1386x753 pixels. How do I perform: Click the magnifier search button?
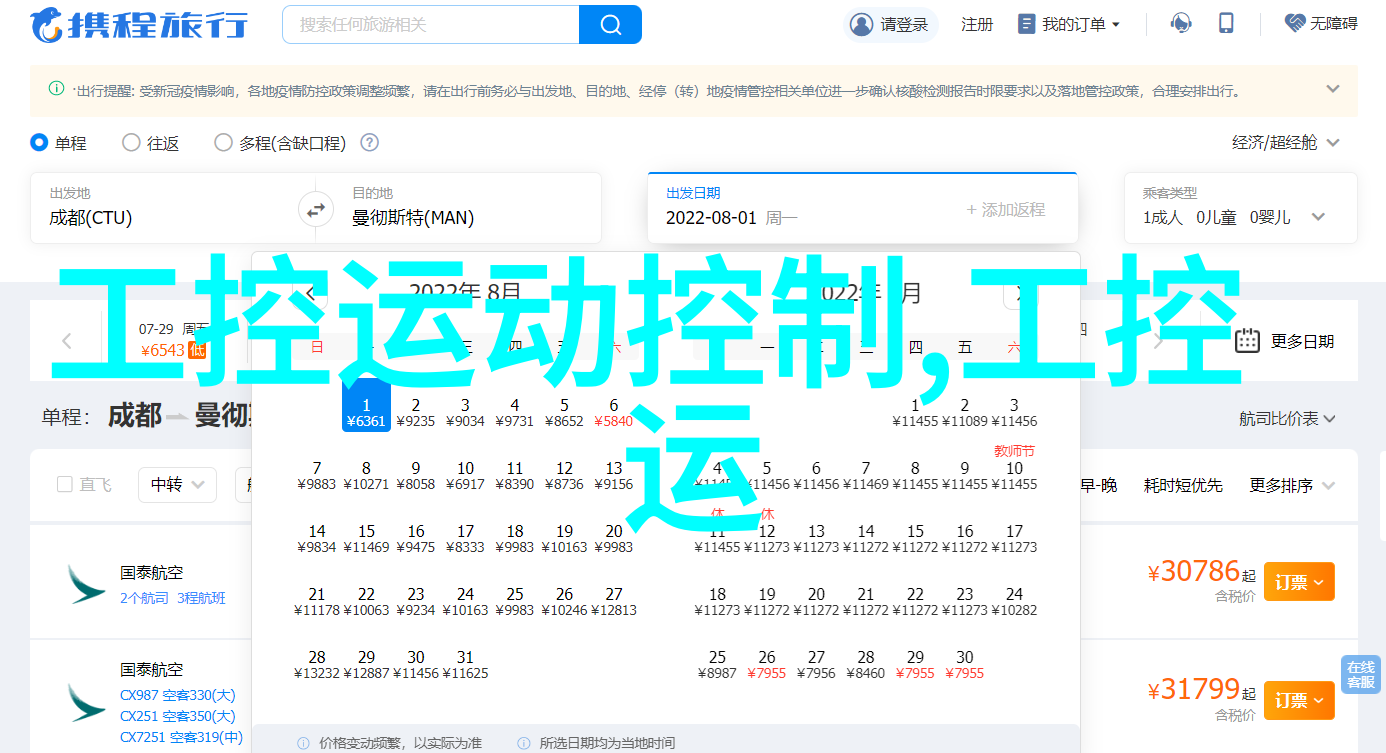pyautogui.click(x=610, y=24)
